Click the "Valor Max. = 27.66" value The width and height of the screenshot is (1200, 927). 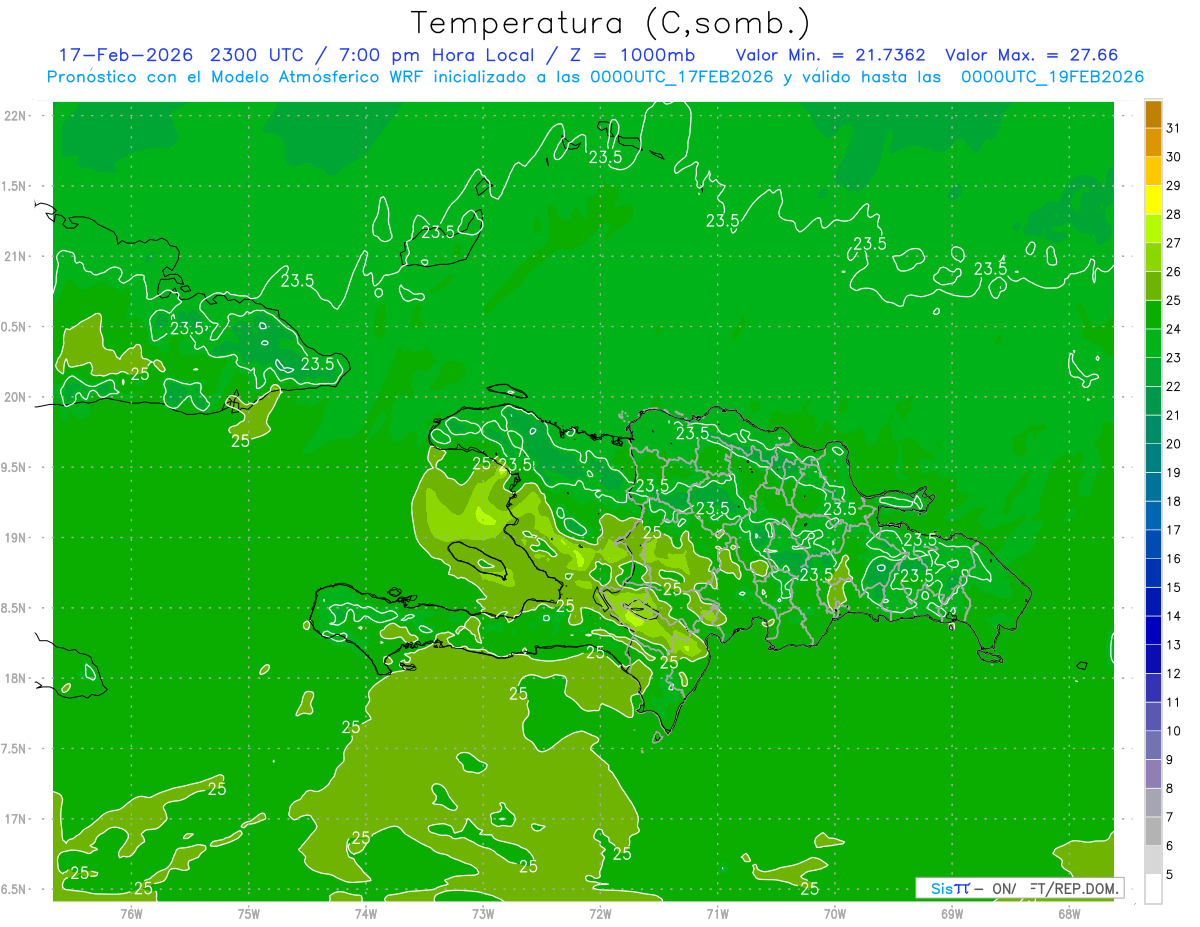[x=1031, y=55]
